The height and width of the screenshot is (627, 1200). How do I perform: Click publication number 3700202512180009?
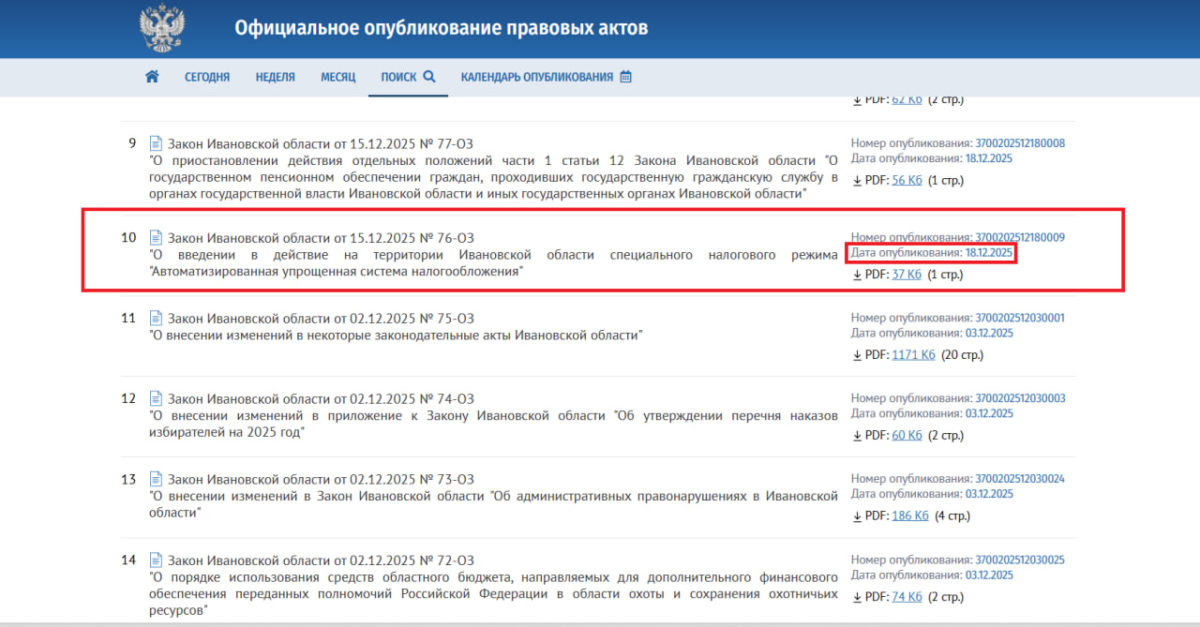[x=1020, y=238]
